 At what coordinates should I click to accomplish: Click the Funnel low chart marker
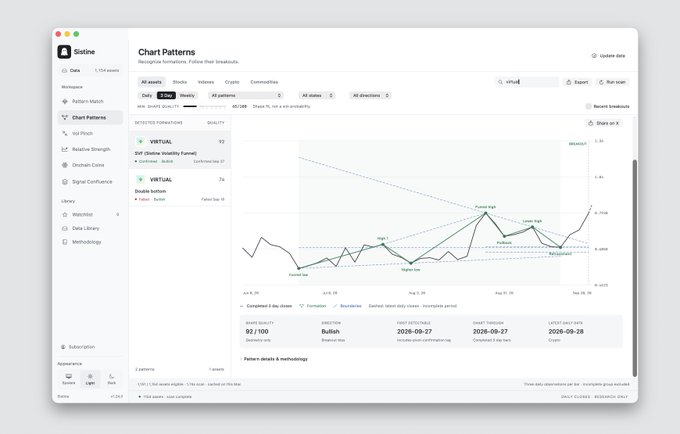pyautogui.click(x=298, y=268)
